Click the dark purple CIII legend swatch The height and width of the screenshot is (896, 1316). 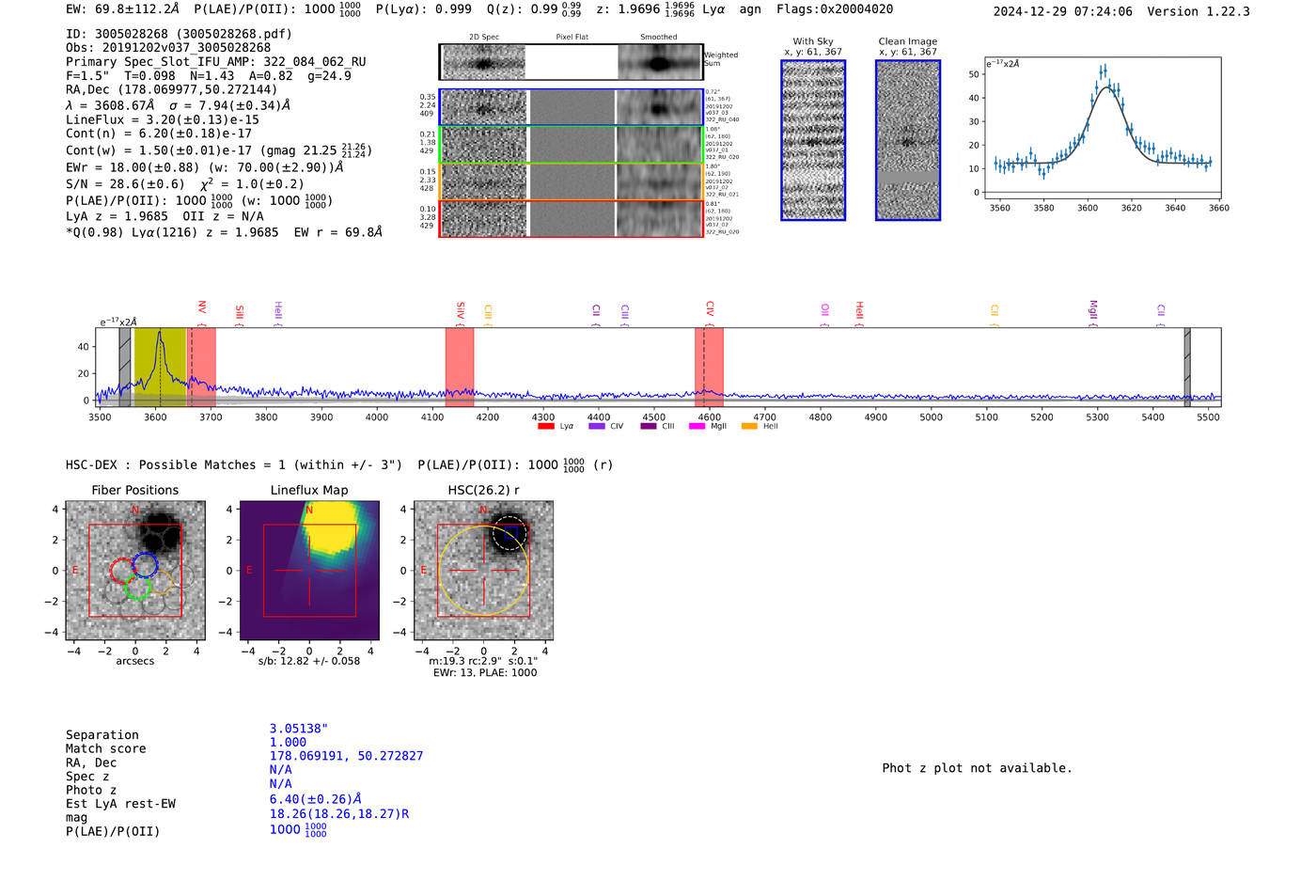[x=648, y=427]
